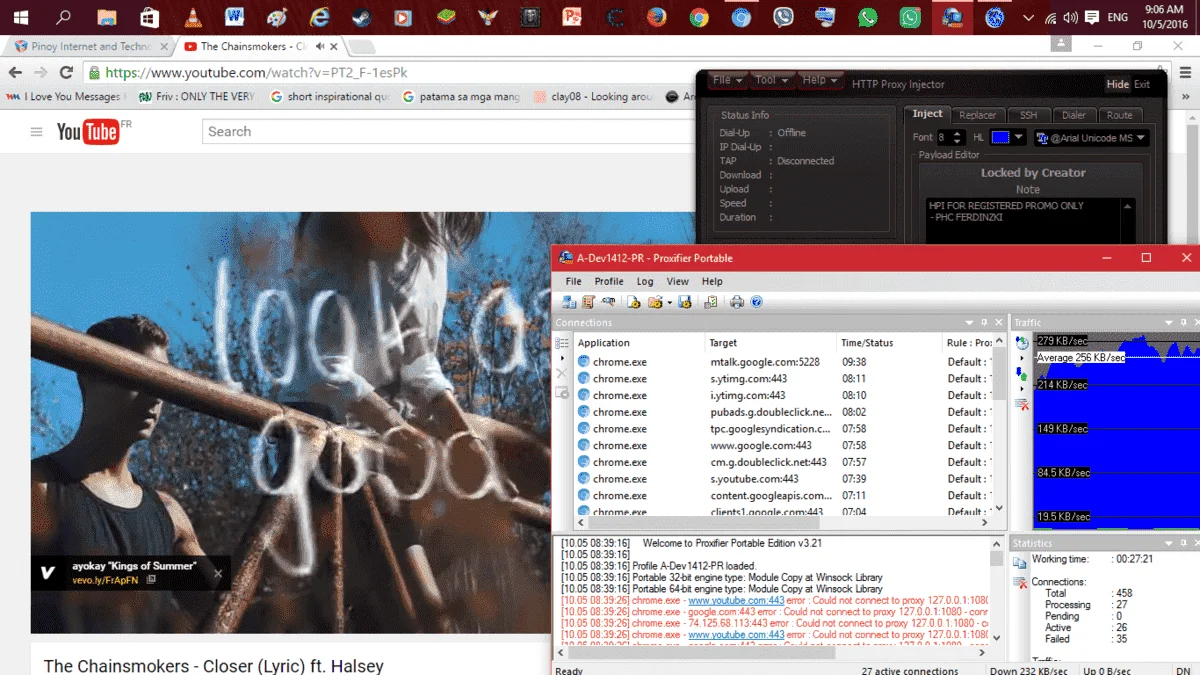Click the new profile icon in Proxifier toolbar

point(633,302)
